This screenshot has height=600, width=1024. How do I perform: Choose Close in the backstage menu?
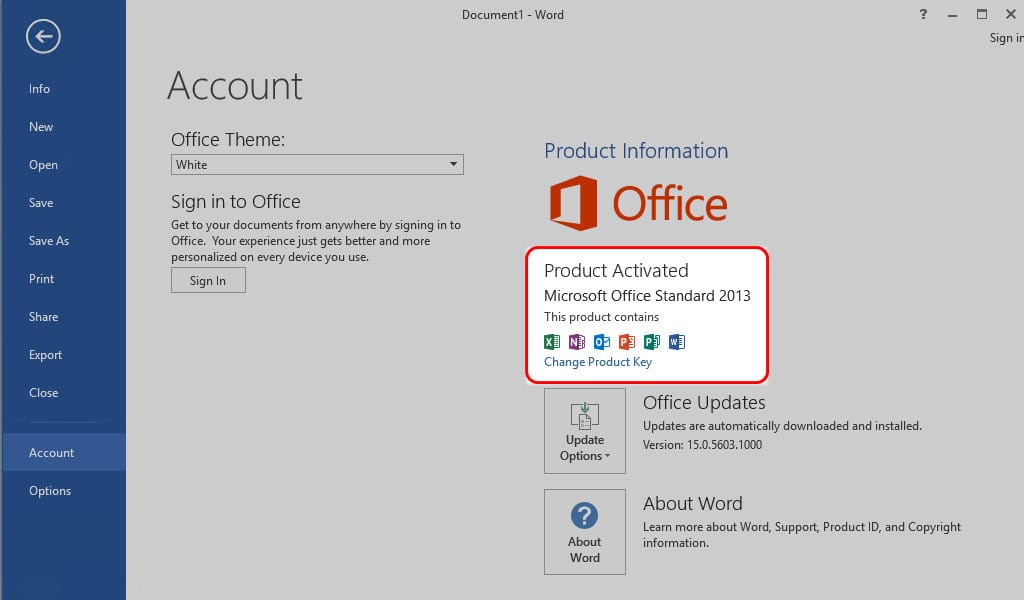pyautogui.click(x=43, y=392)
